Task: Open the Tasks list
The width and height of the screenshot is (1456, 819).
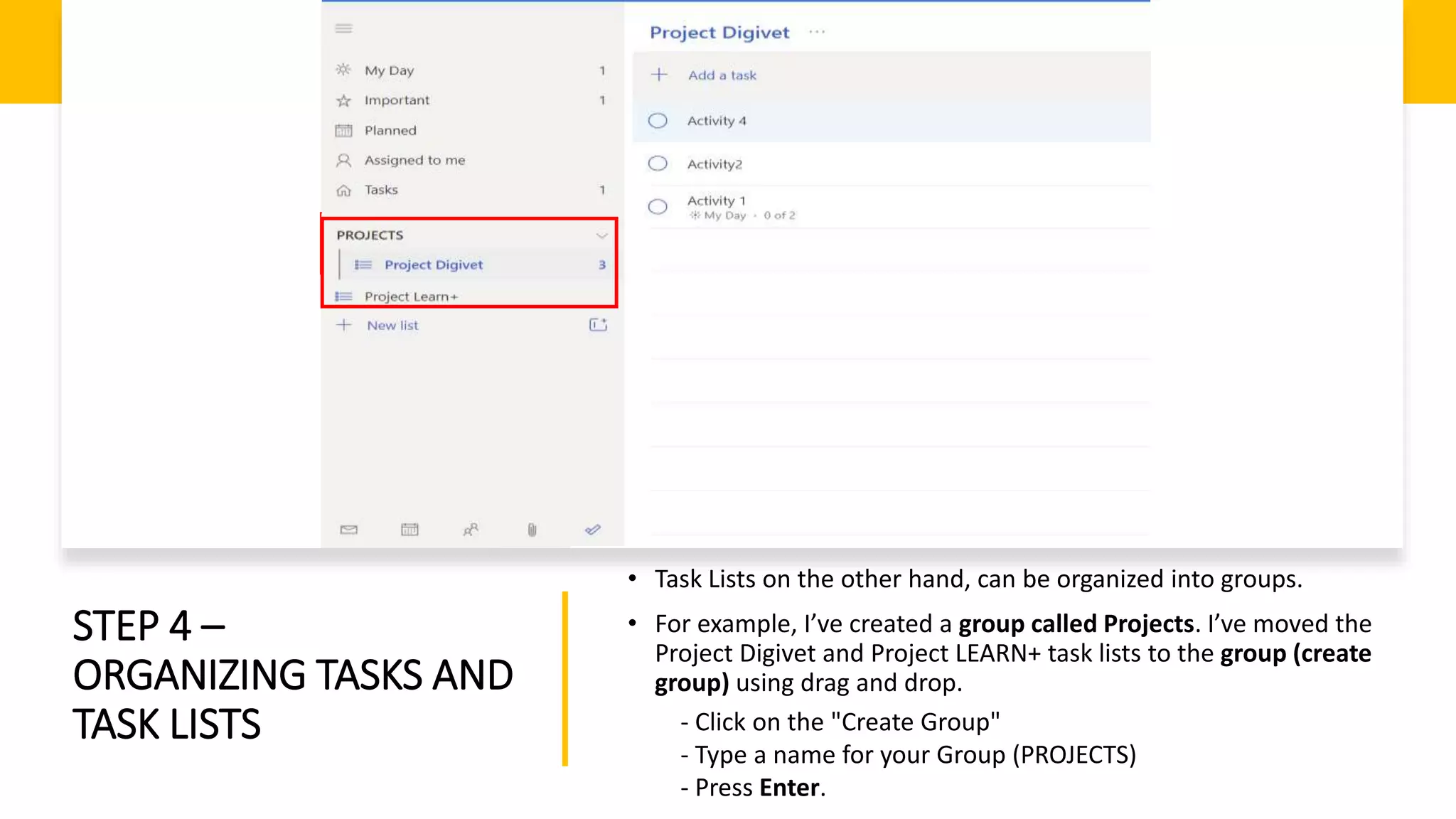Action: tap(472, 190)
